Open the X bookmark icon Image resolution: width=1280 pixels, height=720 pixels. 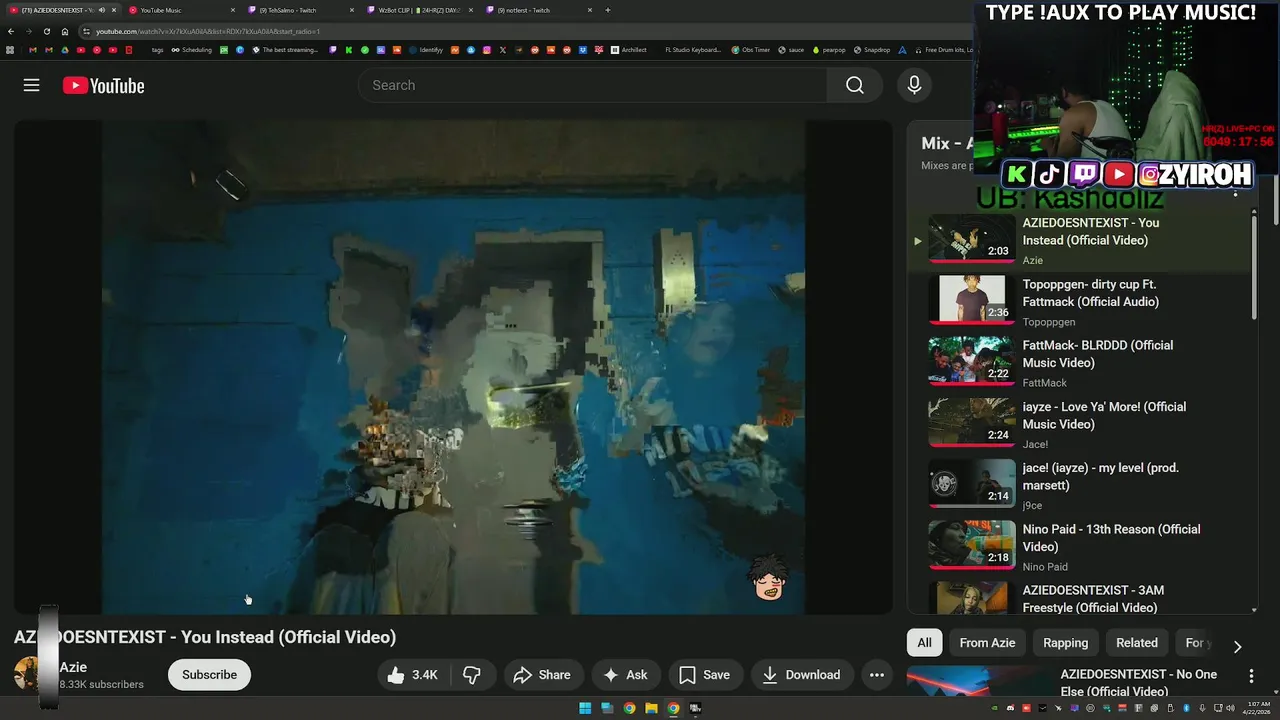click(503, 50)
